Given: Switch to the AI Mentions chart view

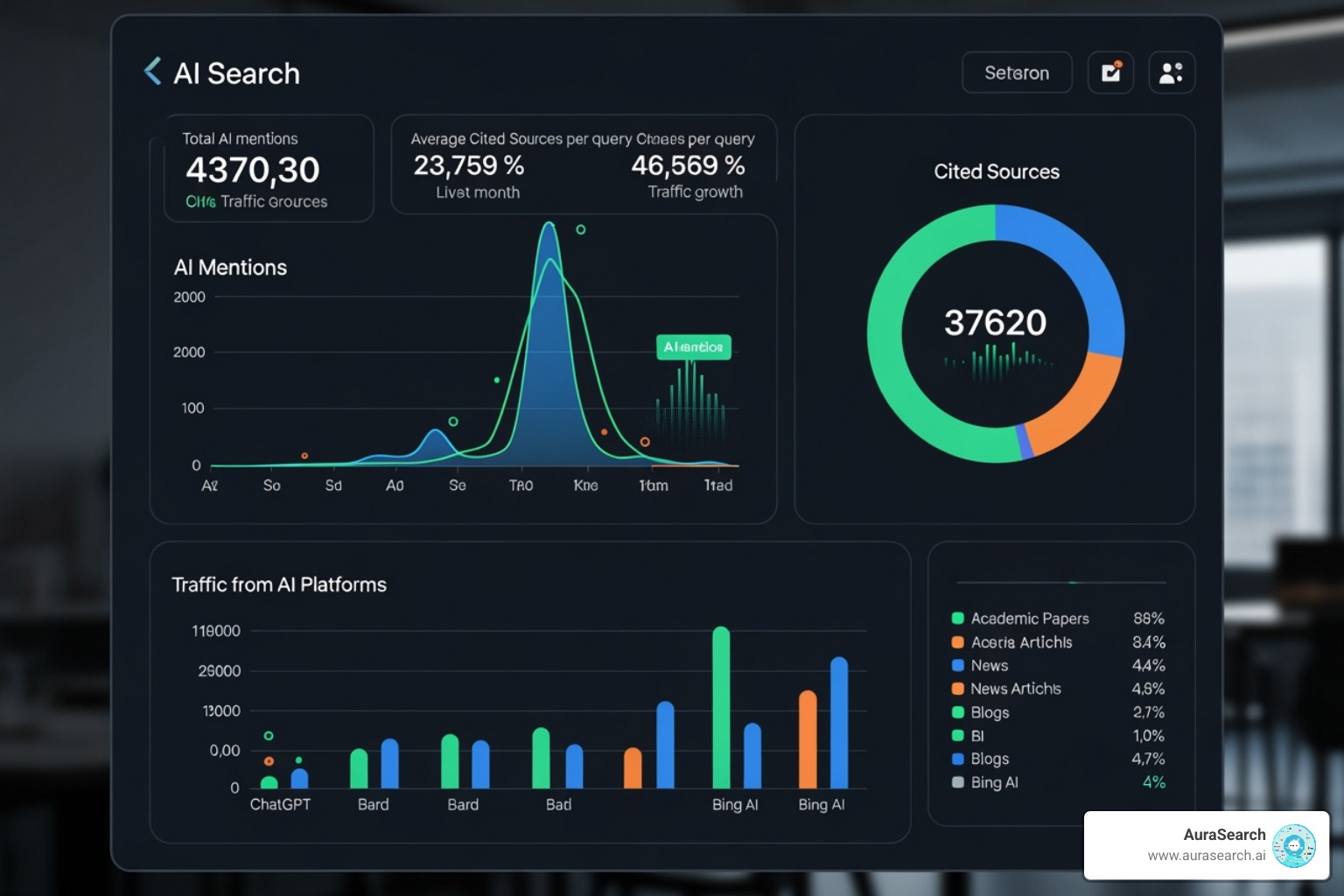Looking at the screenshot, I should pos(230,267).
